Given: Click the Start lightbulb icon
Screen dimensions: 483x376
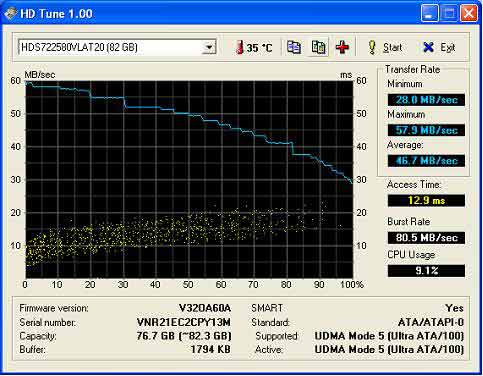Looking at the screenshot, I should click(372, 47).
